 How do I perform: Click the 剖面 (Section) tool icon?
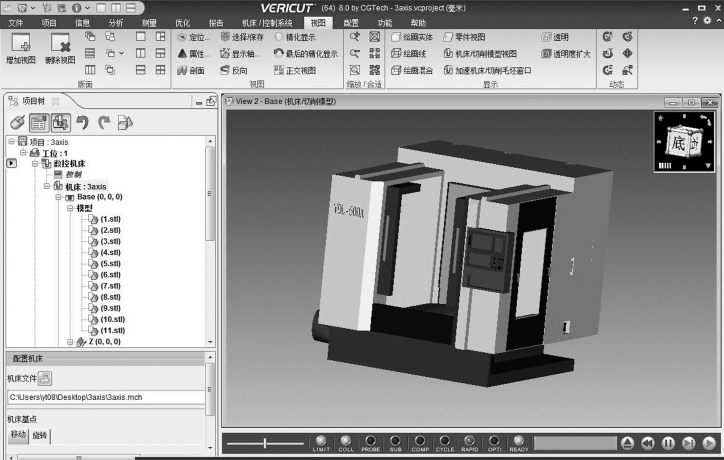pyautogui.click(x=183, y=71)
